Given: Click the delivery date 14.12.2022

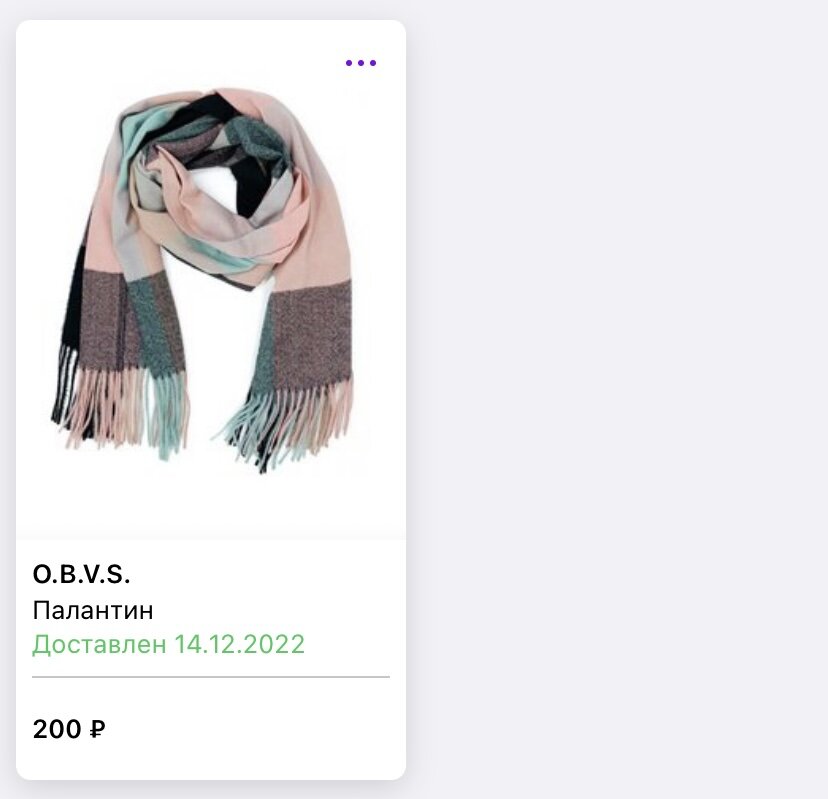Looking at the screenshot, I should click(x=240, y=644).
